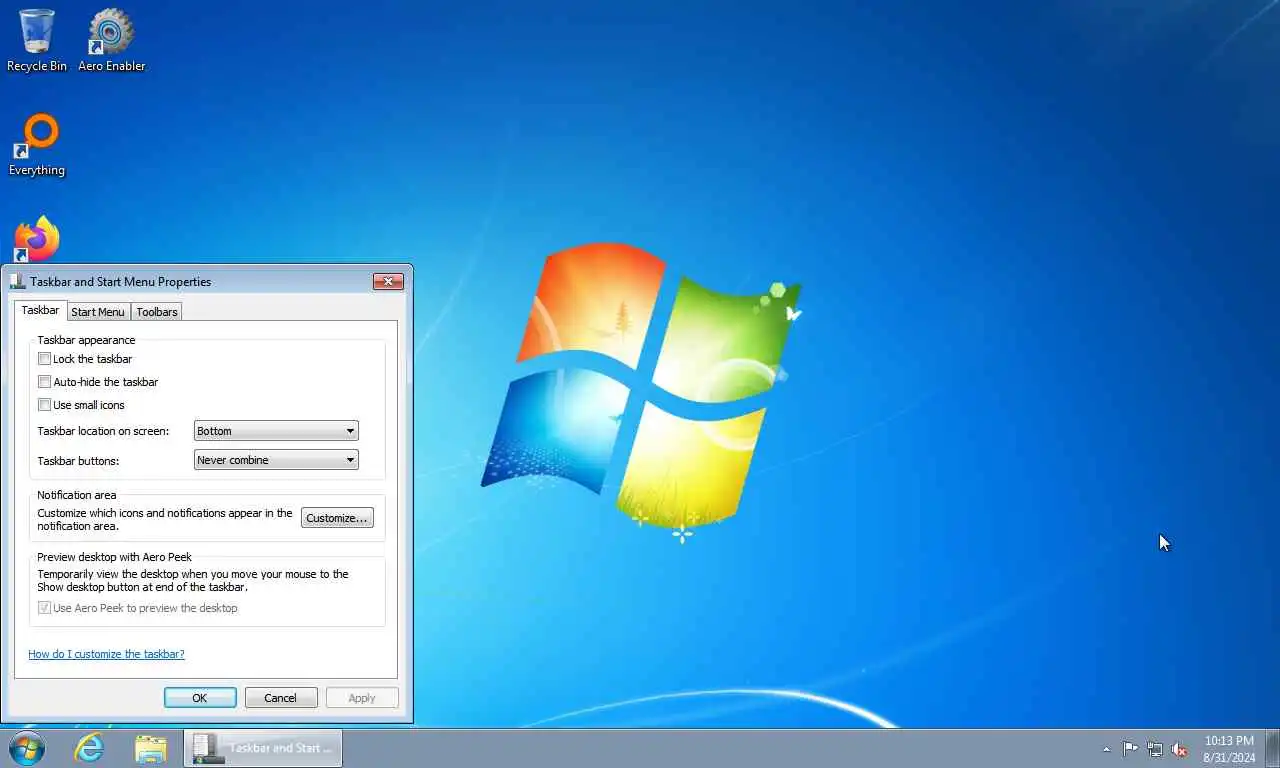Screen dimensions: 1280x768
Task: Click the Apply button
Action: point(362,698)
